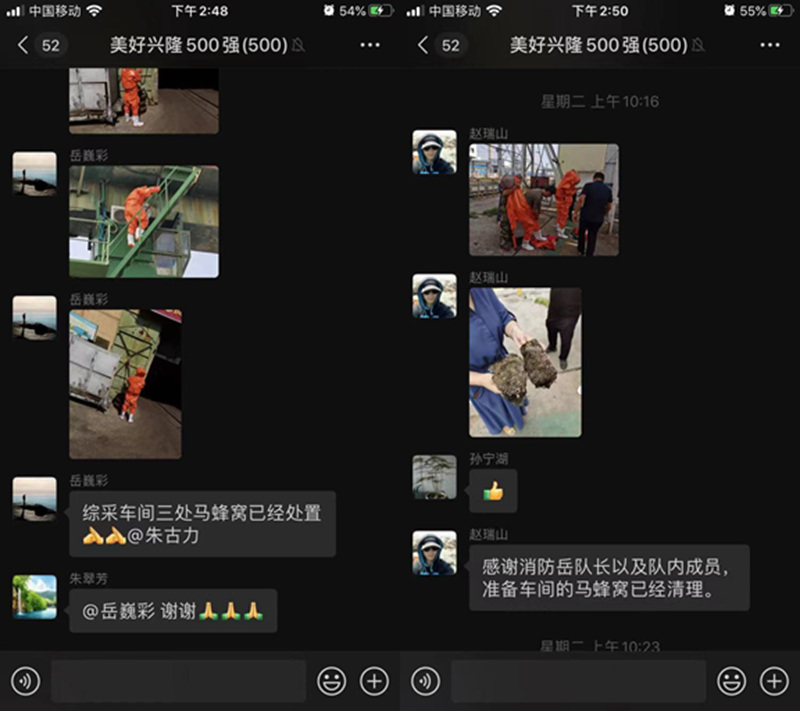Open the photo of hands holding wasp nests
Screen dimensions: 800x711
pos(526,363)
